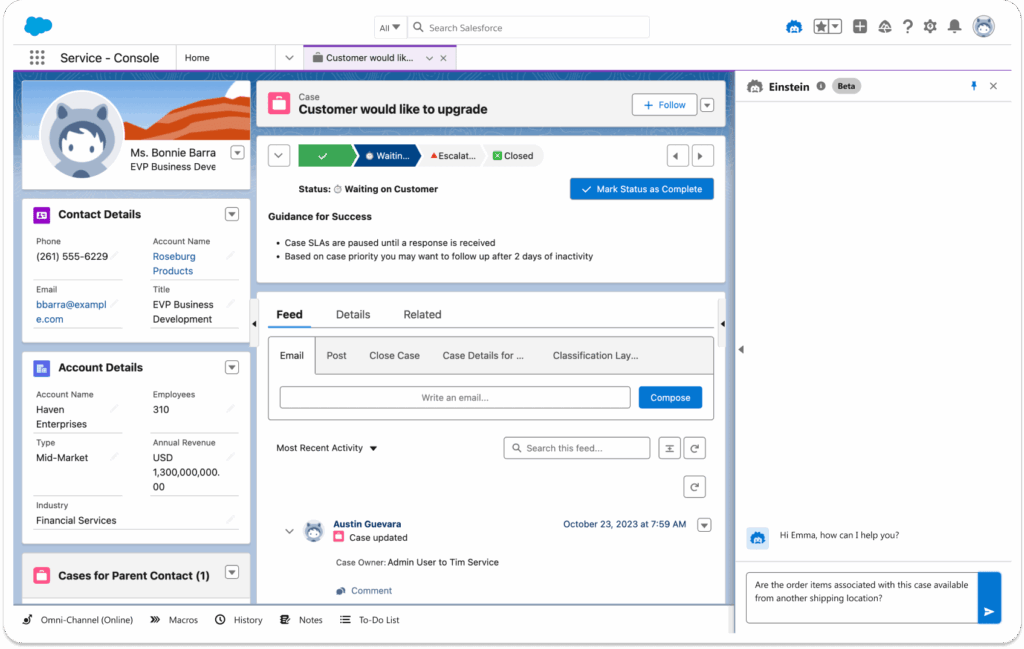The image size is (1024, 649).
Task: Toggle the case path details chevron
Action: [x=280, y=156]
